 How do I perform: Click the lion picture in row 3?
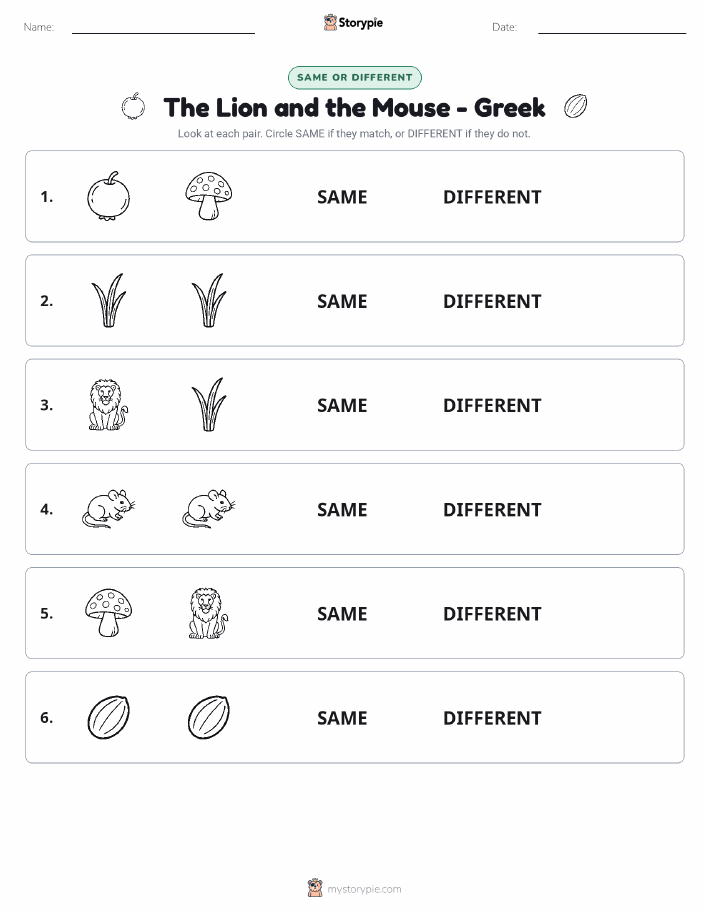(x=108, y=405)
